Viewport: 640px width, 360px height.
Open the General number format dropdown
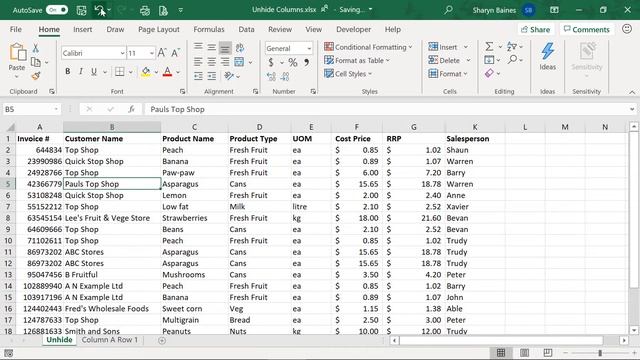pyautogui.click(x=309, y=49)
